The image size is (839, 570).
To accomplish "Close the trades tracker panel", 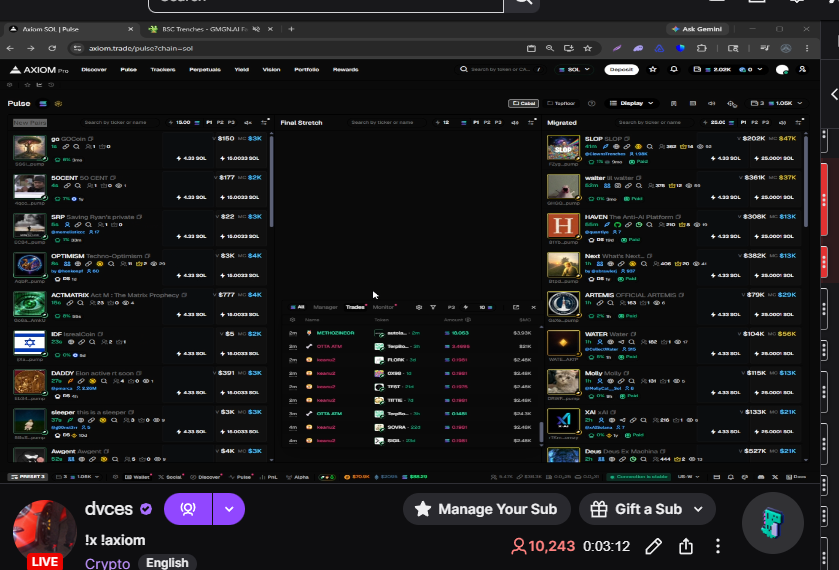I will (533, 307).
